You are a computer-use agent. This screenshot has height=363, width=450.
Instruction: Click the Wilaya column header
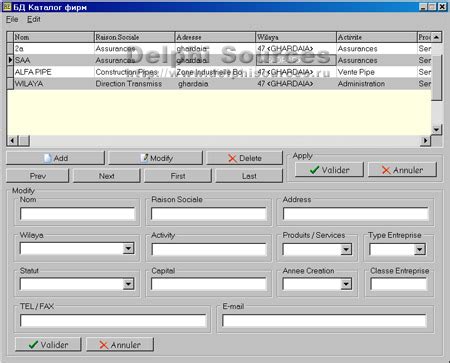click(x=296, y=37)
